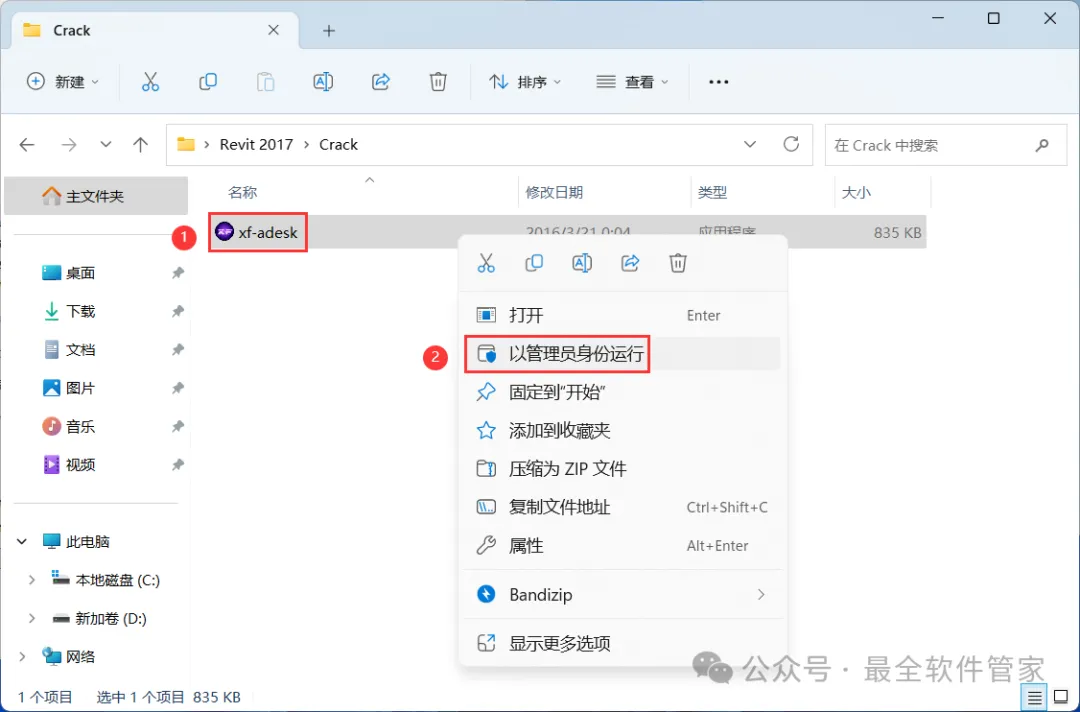Open the 查看 view dropdown

(632, 82)
